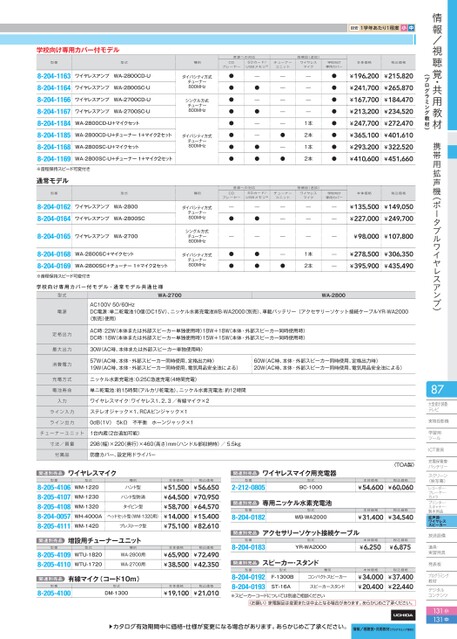Click the 学校向け専用カバー付モデル section heading
457x639 pixels.
pyautogui.click(x=78, y=50)
